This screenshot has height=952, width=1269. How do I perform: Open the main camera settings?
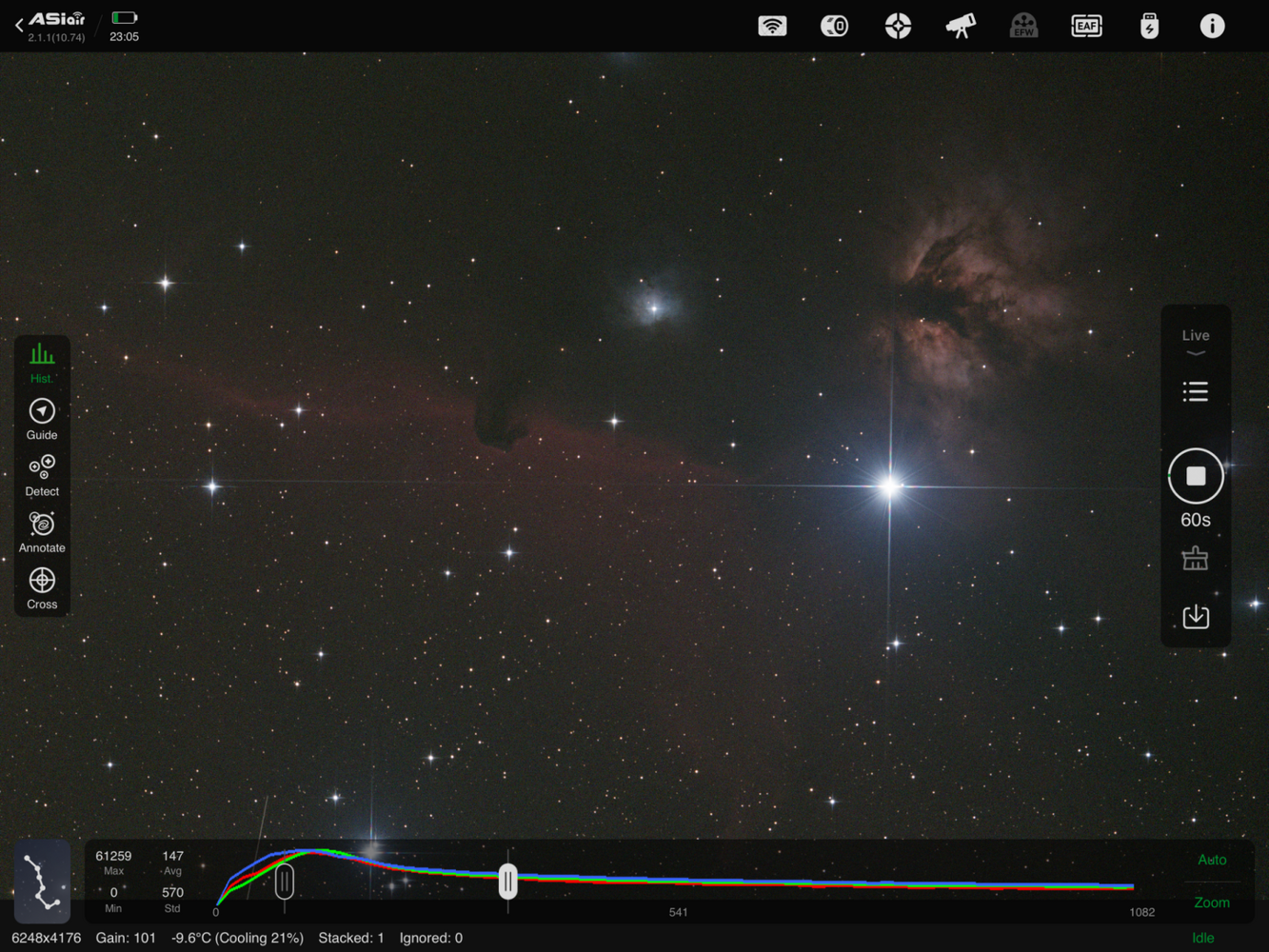[834, 26]
